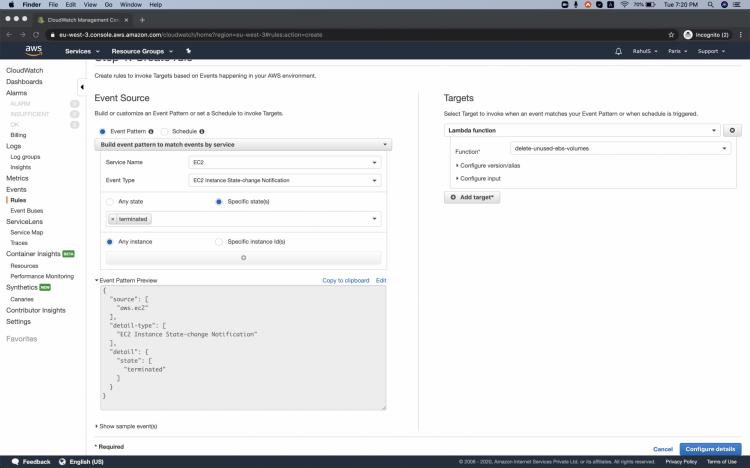Click the AWS logo home icon
This screenshot has width=750, height=468.
click(x=33, y=50)
